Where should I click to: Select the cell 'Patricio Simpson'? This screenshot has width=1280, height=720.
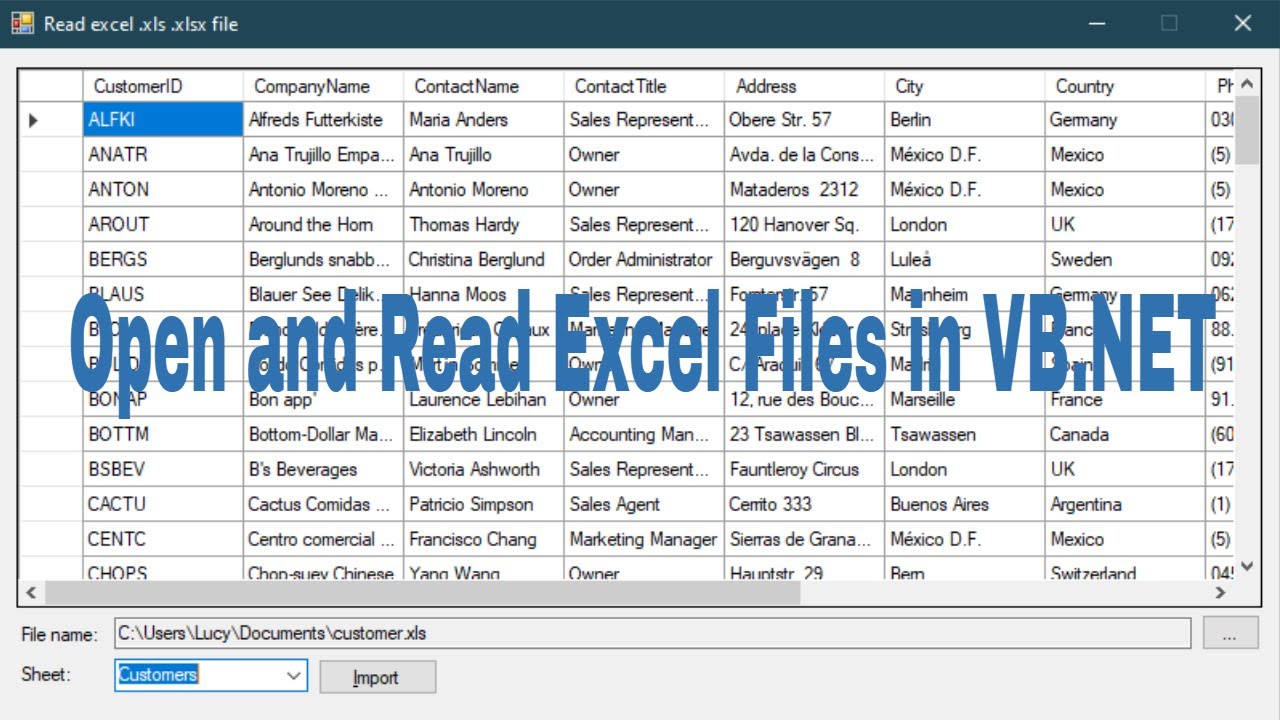coord(484,504)
